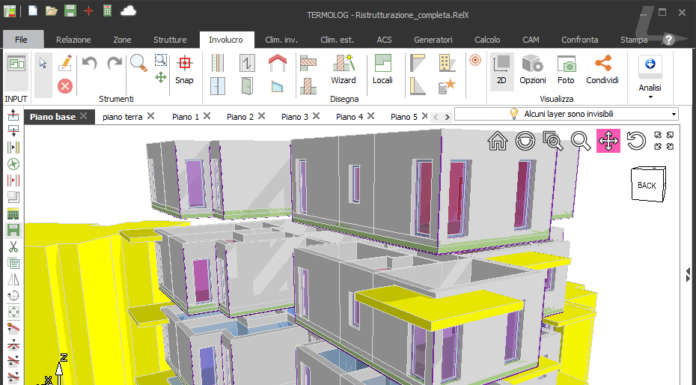Toggle the orbit rotation view button
This screenshot has width=696, height=385.
[525, 141]
